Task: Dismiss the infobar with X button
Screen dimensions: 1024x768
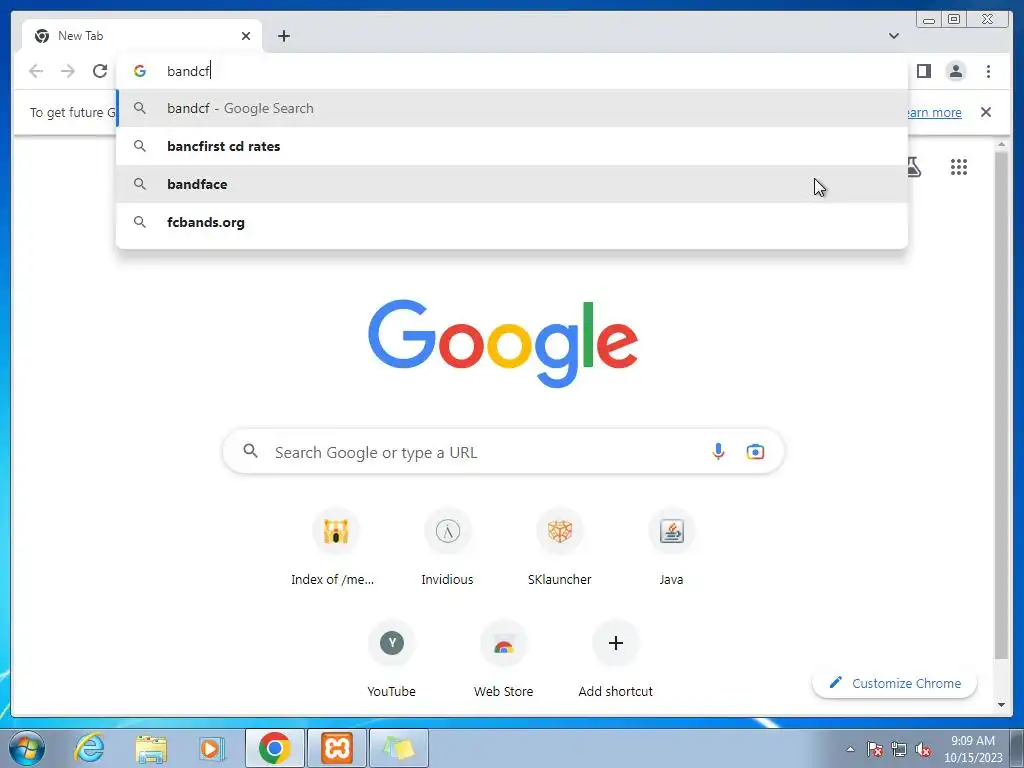Action: tap(985, 112)
